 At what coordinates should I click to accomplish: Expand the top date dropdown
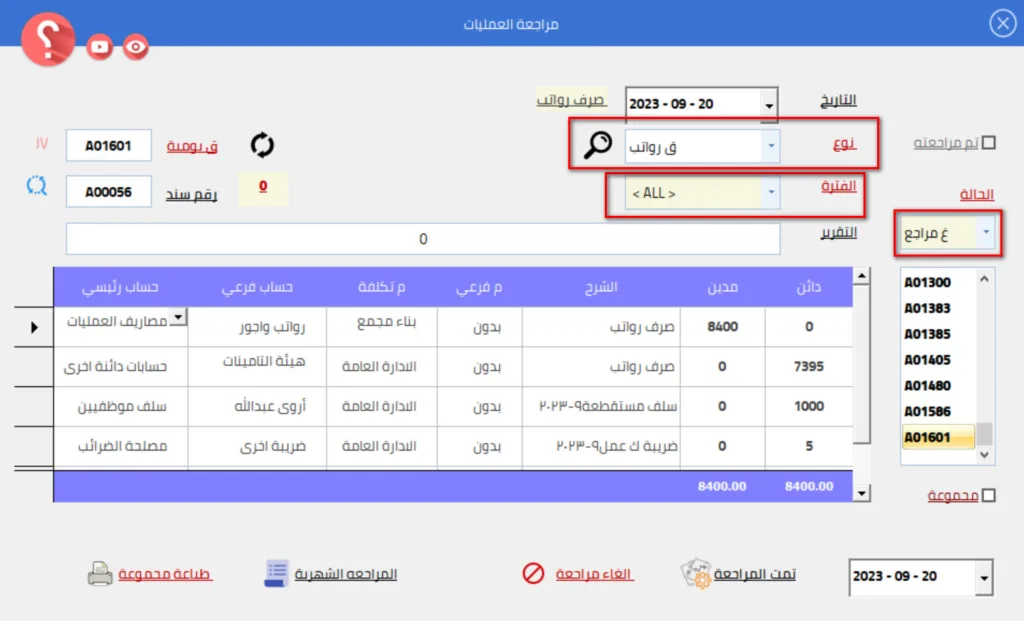767,105
